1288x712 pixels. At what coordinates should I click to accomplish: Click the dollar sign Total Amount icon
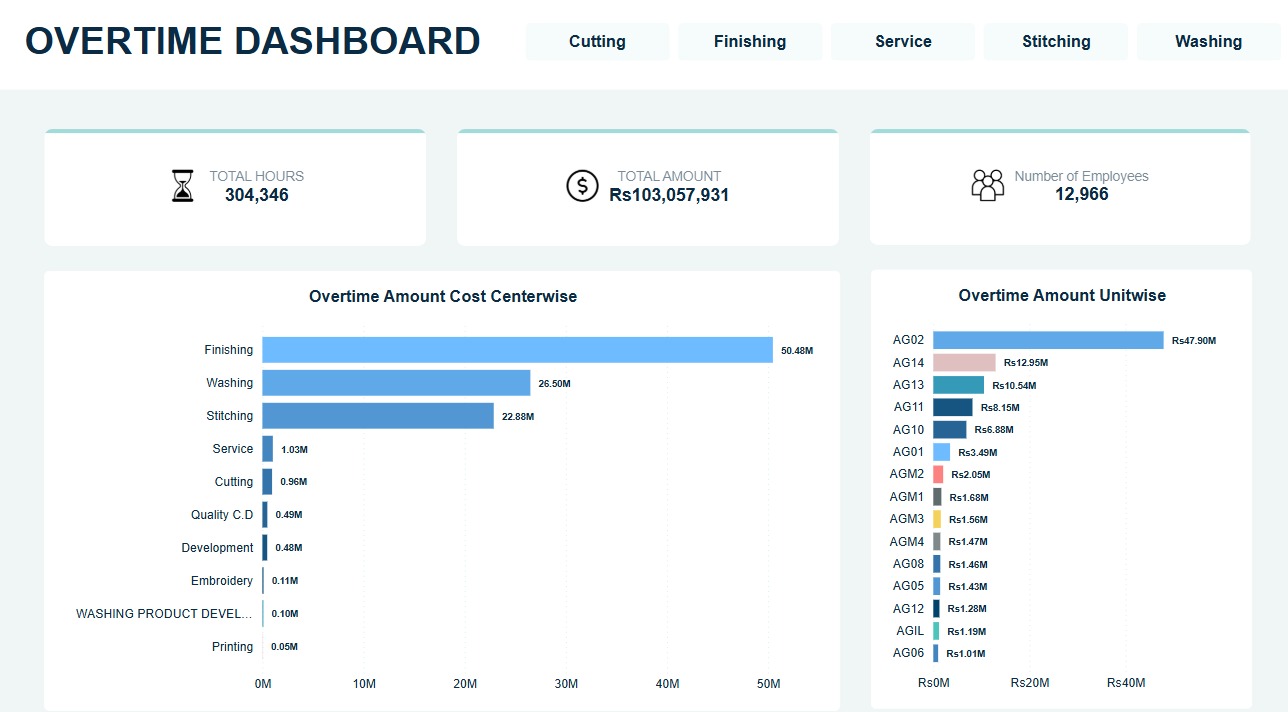coord(582,185)
